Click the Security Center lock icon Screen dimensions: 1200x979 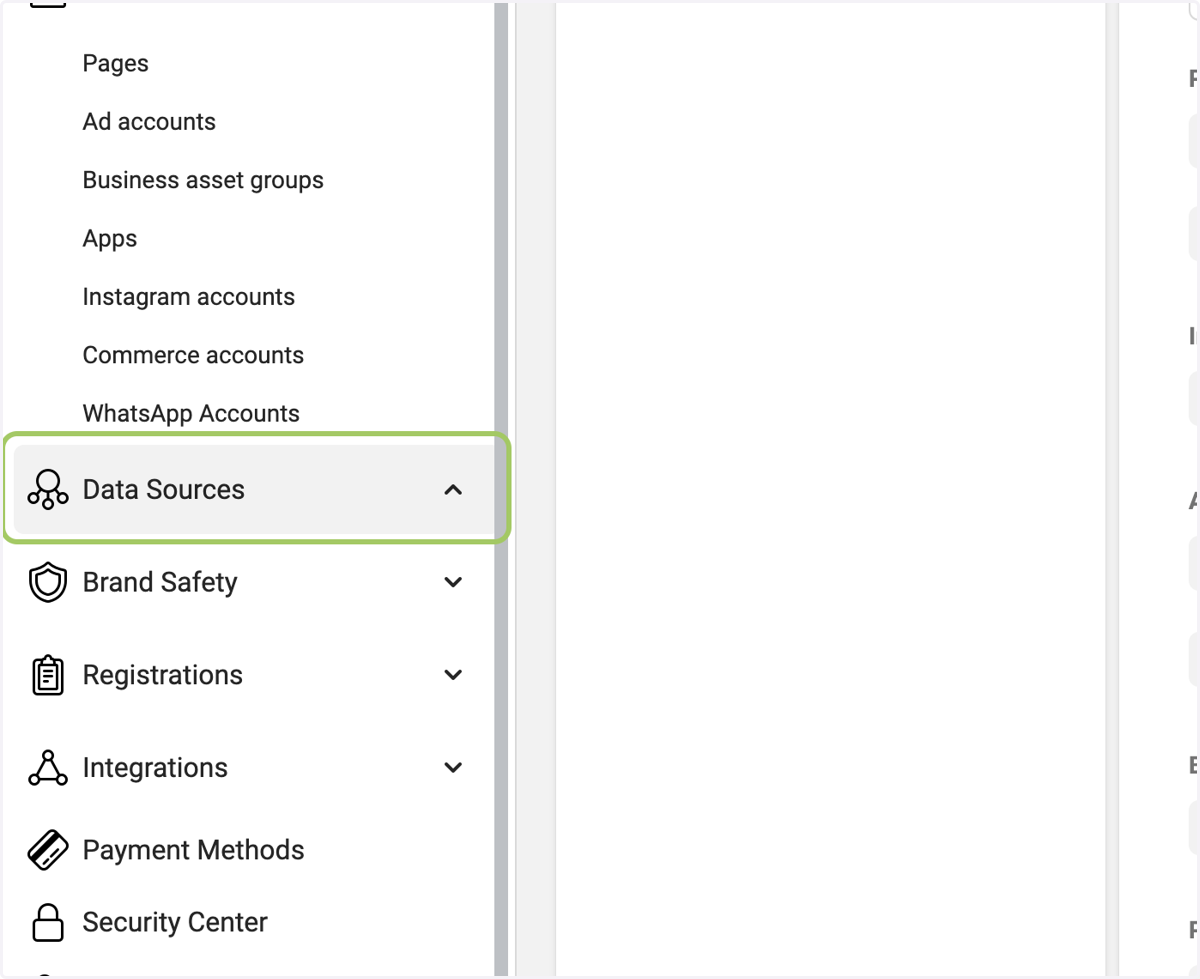pyautogui.click(x=48, y=922)
